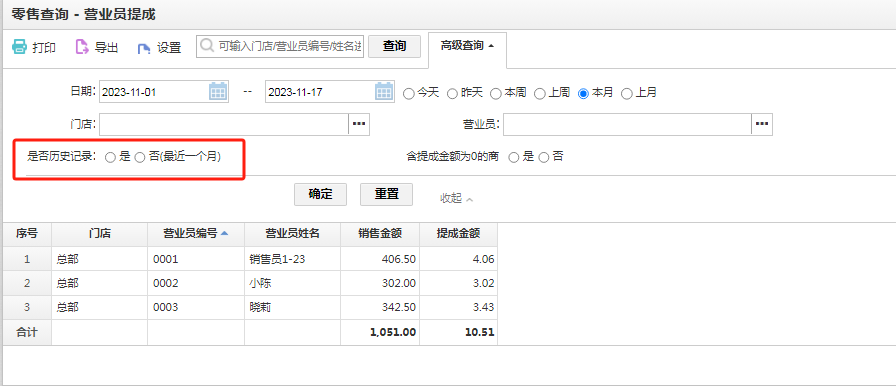This screenshot has height=386, width=896.
Task: Click sales amount 406.50
Action: point(380,259)
